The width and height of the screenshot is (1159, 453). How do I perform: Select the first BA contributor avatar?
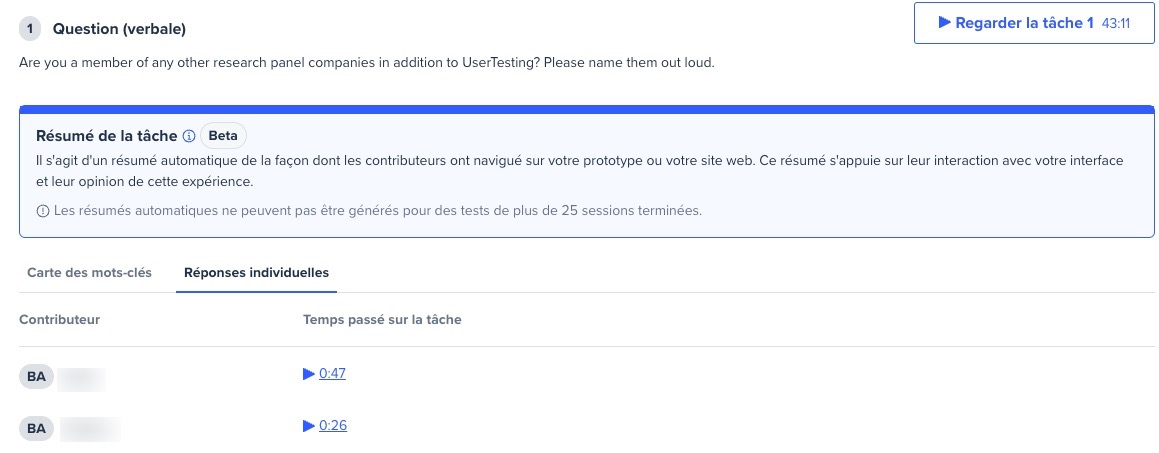click(x=35, y=377)
